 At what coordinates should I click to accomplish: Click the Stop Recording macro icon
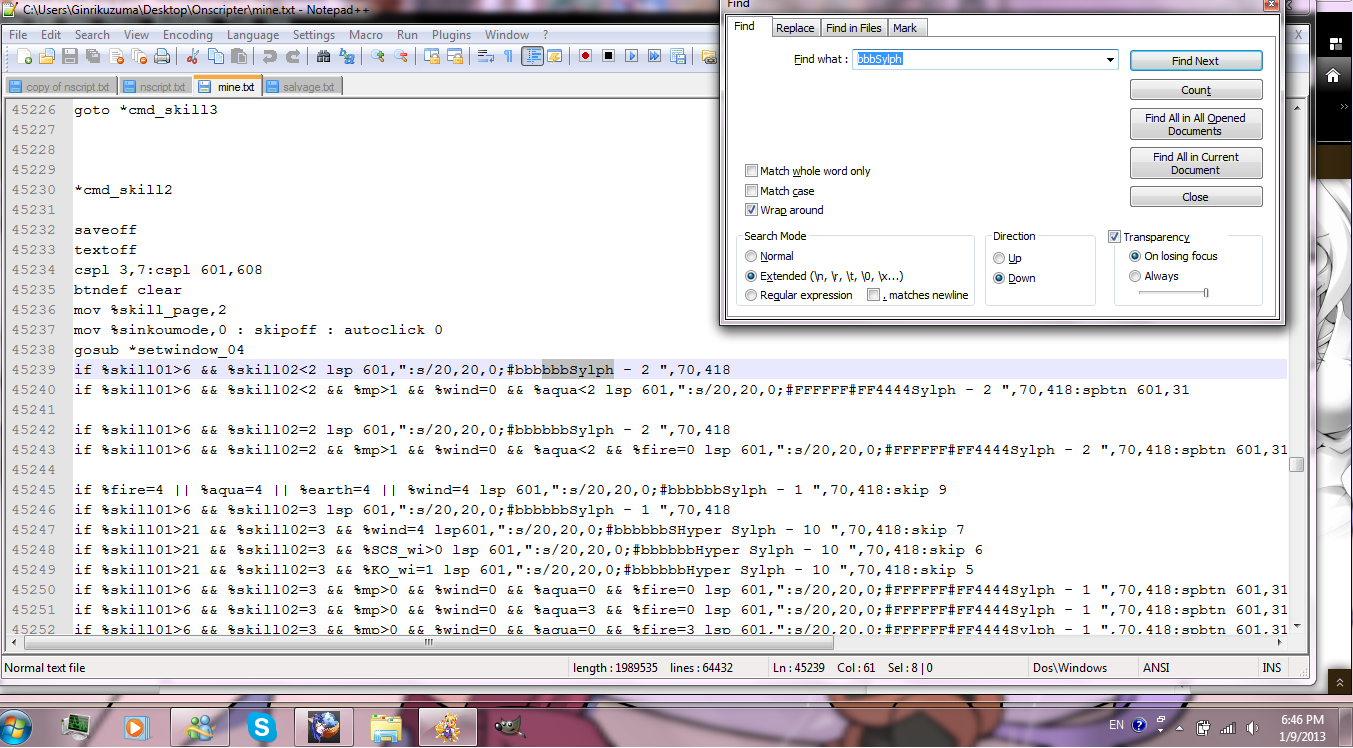coord(608,57)
